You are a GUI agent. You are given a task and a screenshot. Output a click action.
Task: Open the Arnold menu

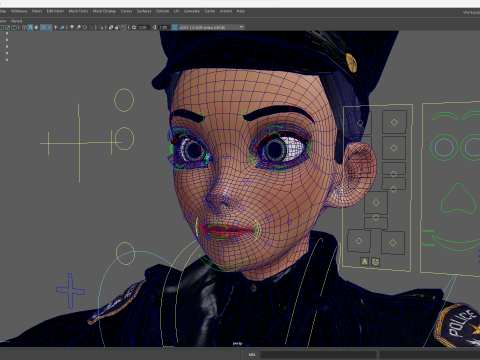(x=226, y=11)
